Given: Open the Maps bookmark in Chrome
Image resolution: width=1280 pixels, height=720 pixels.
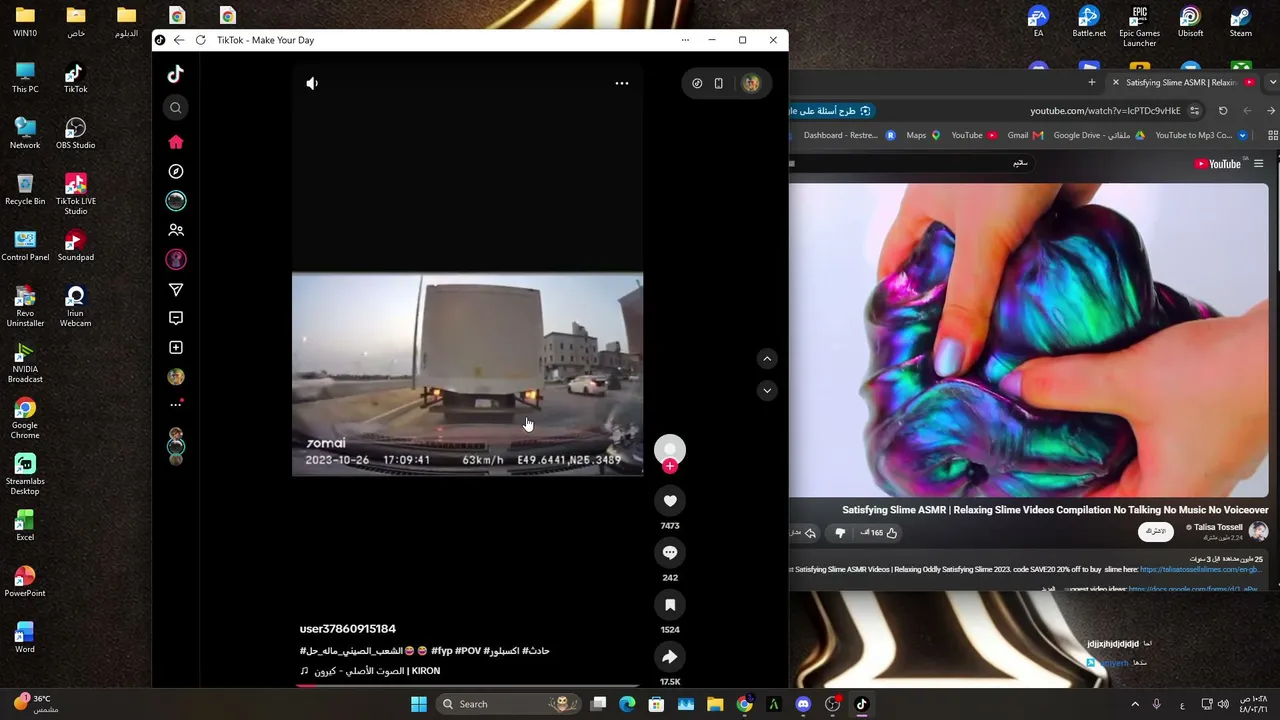Looking at the screenshot, I should coord(923,135).
